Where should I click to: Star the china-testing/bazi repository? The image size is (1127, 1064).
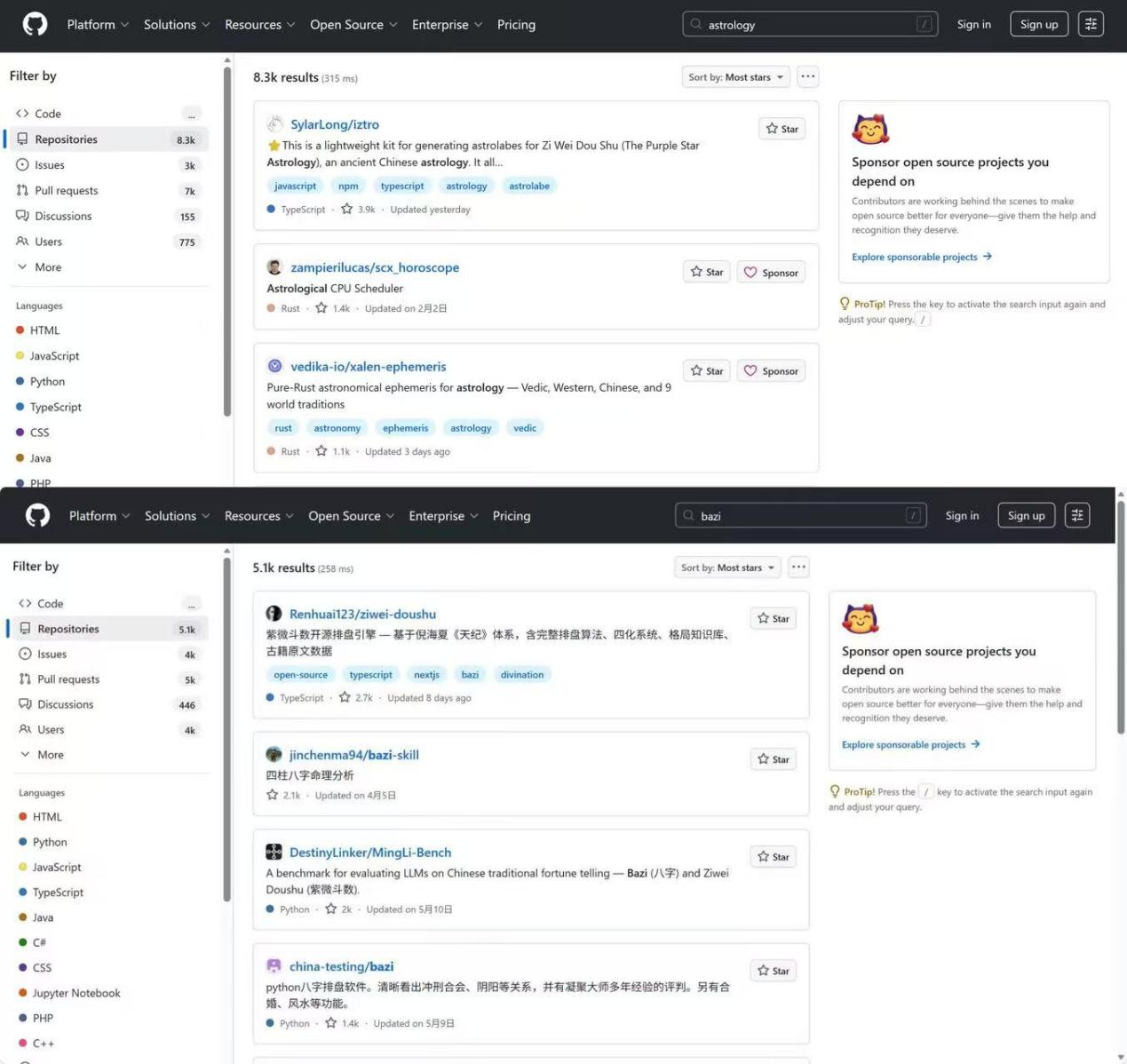(x=773, y=971)
